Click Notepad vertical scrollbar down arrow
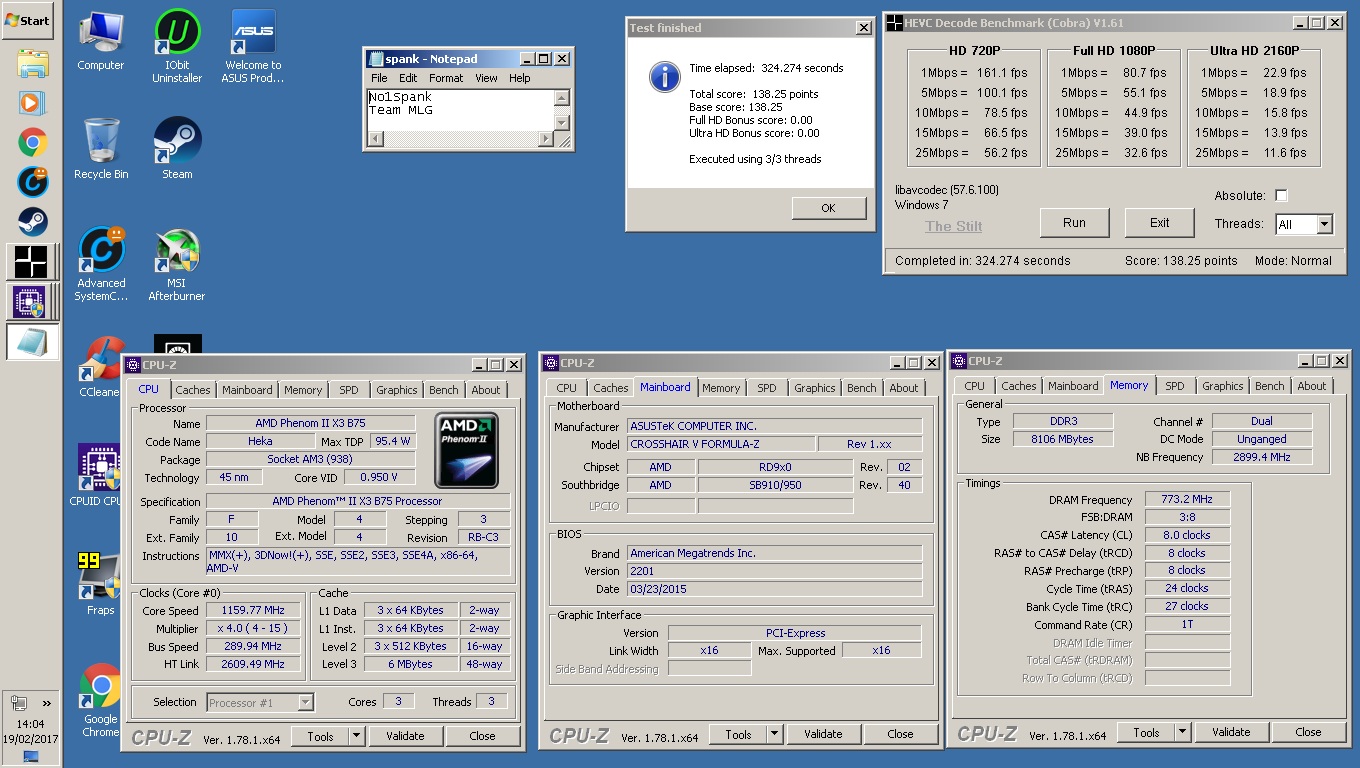 tap(561, 123)
